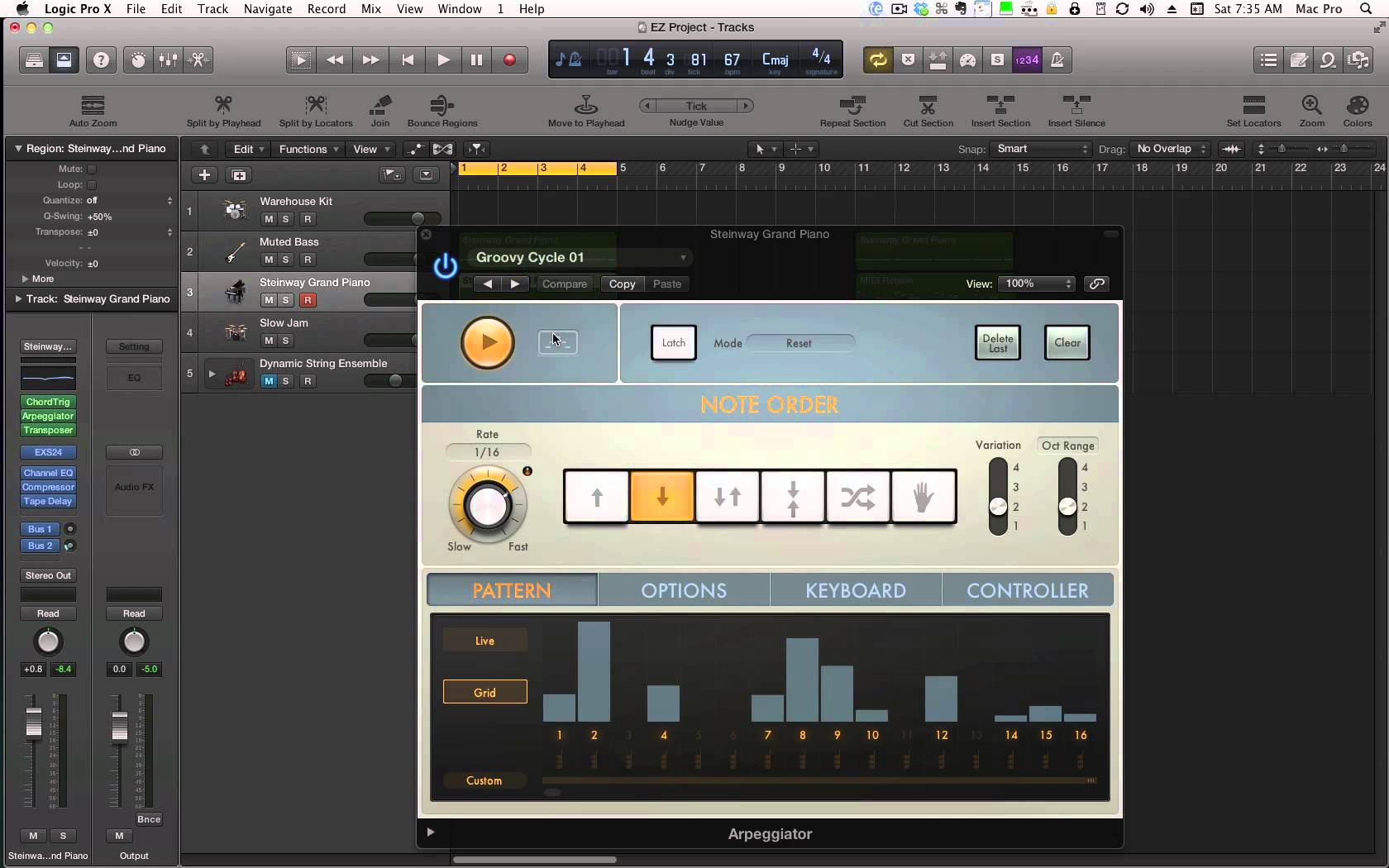Fast forward the playhead
Image resolution: width=1389 pixels, height=868 pixels.
371,60
